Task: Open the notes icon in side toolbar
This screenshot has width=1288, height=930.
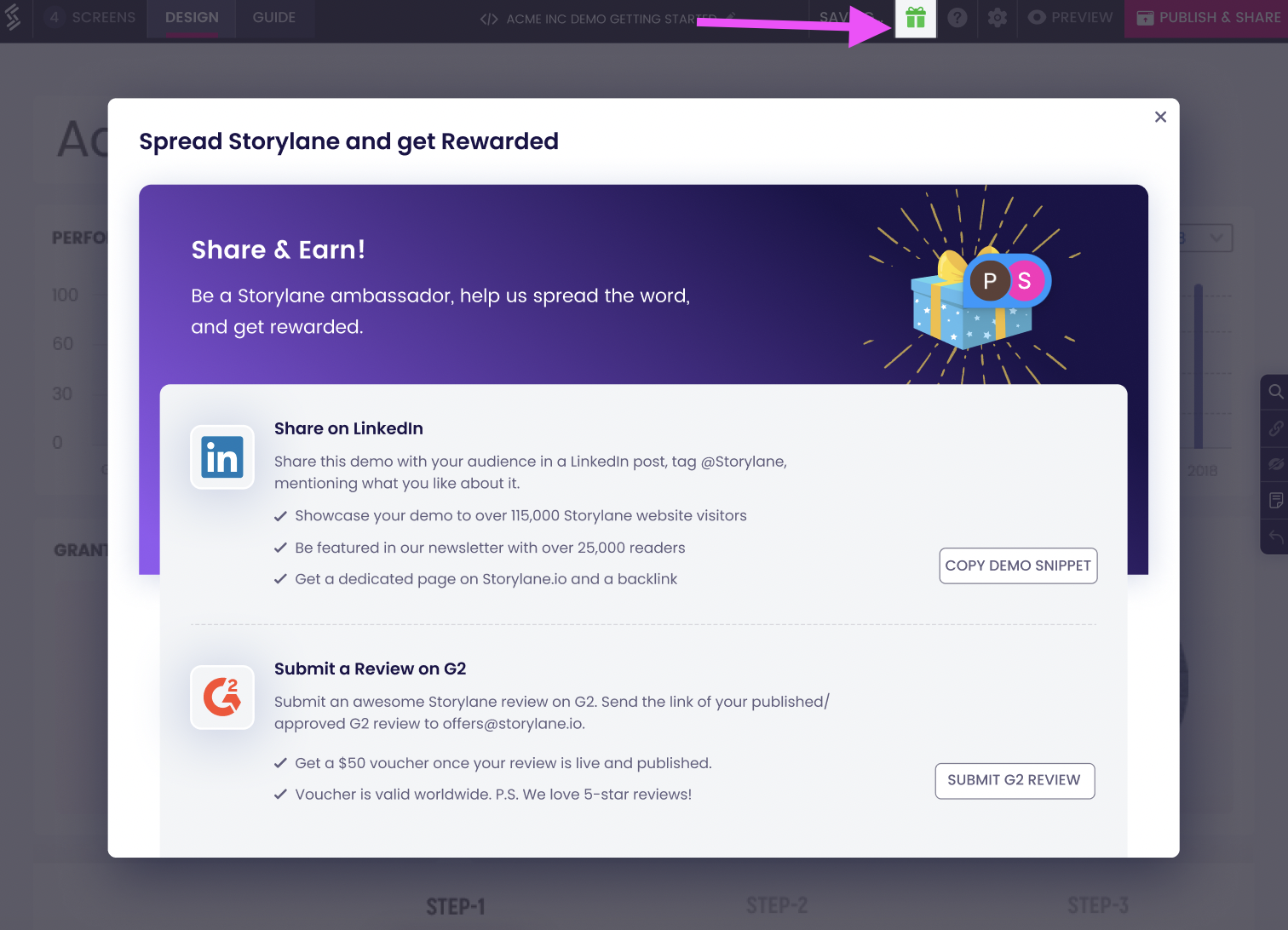Action: (1275, 501)
